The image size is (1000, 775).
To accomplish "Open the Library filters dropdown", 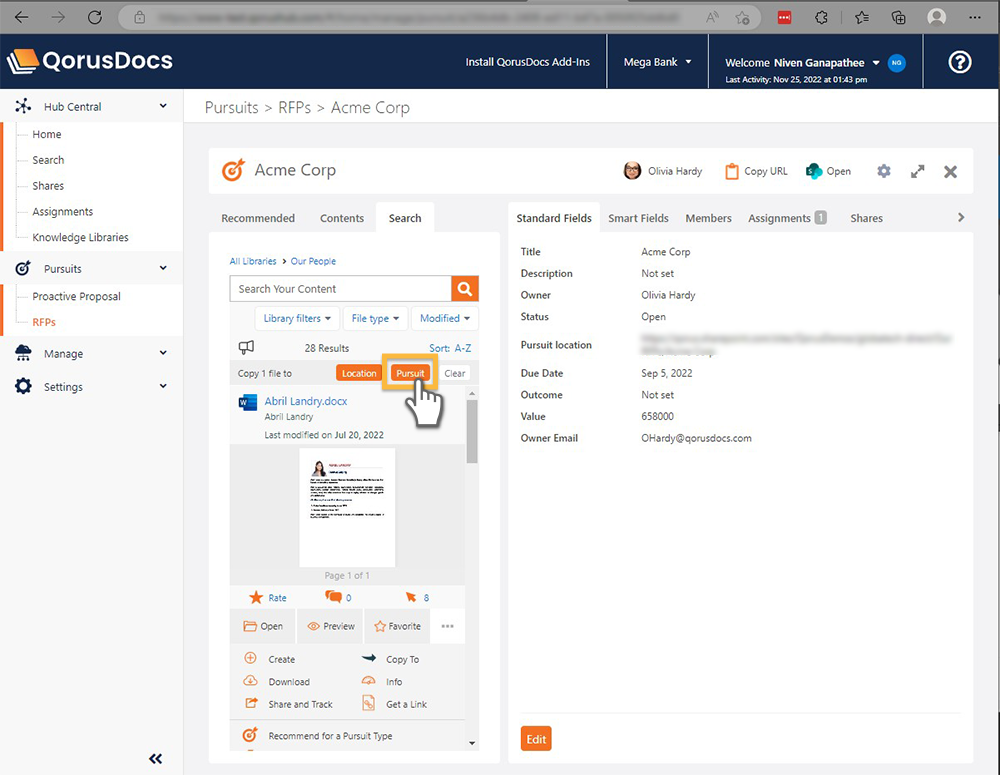I will click(x=297, y=318).
